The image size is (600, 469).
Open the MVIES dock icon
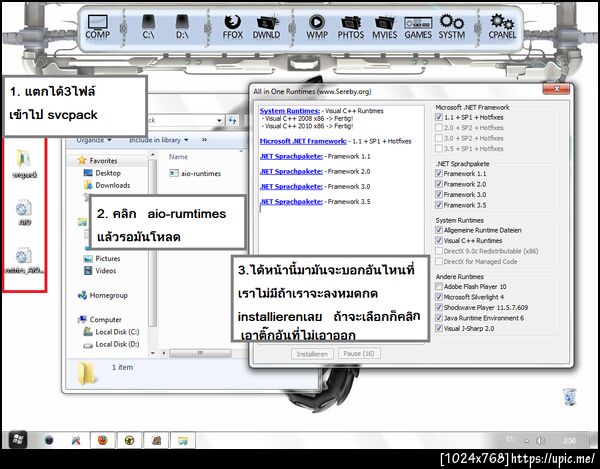coord(385,27)
